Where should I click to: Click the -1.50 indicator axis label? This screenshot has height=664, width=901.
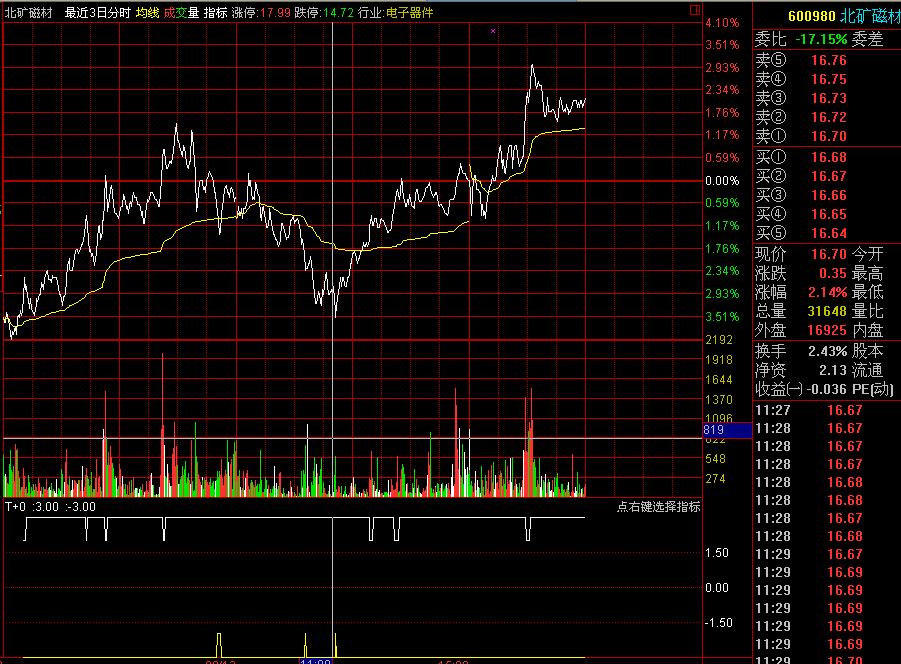[x=717, y=623]
